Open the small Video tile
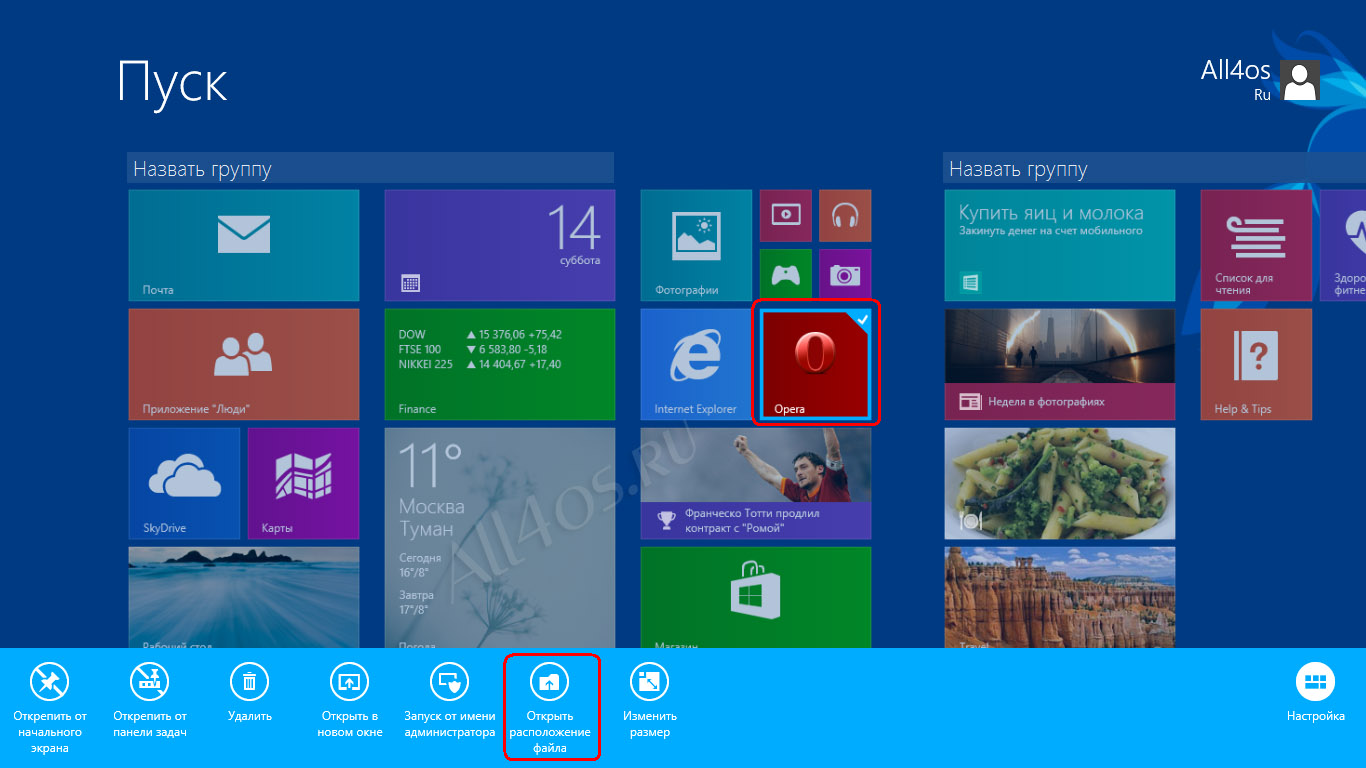Viewport: 1366px width, 768px height. (786, 215)
